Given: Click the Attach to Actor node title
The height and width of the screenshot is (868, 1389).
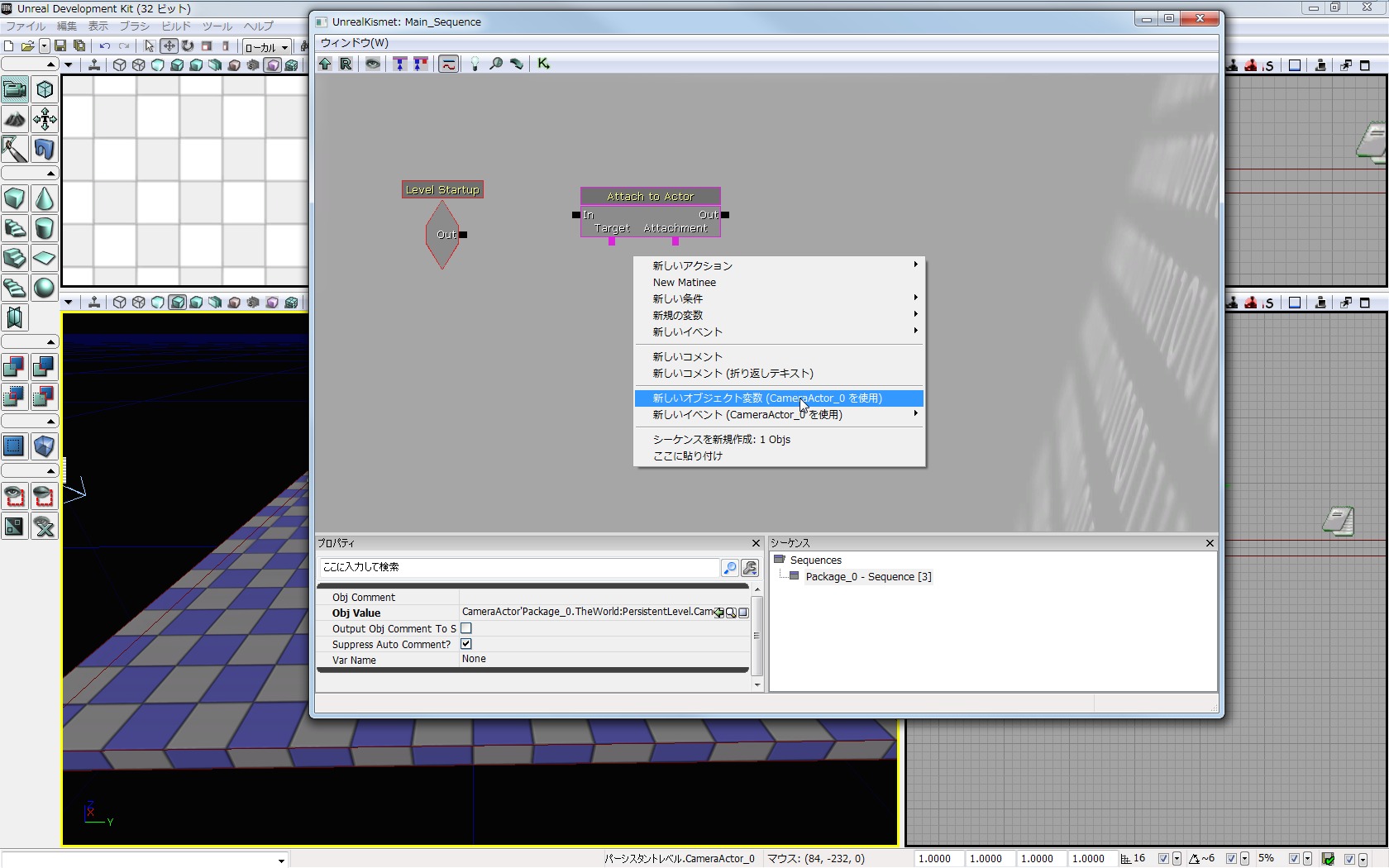Looking at the screenshot, I should pyautogui.click(x=650, y=197).
